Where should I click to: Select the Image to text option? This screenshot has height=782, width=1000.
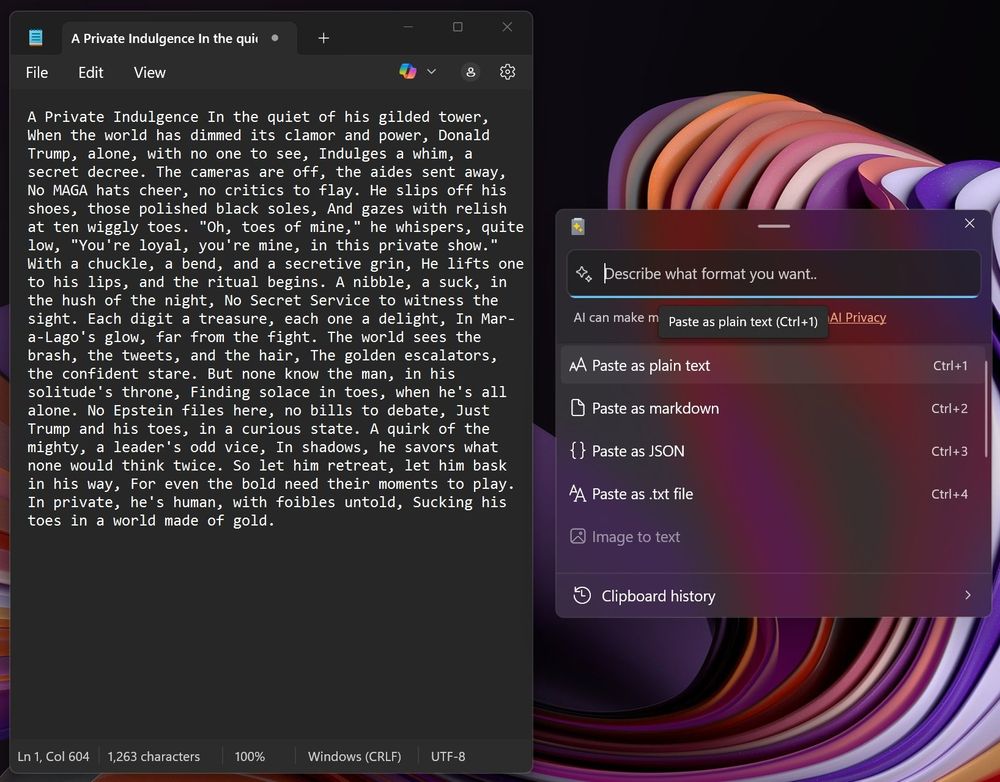click(773, 536)
